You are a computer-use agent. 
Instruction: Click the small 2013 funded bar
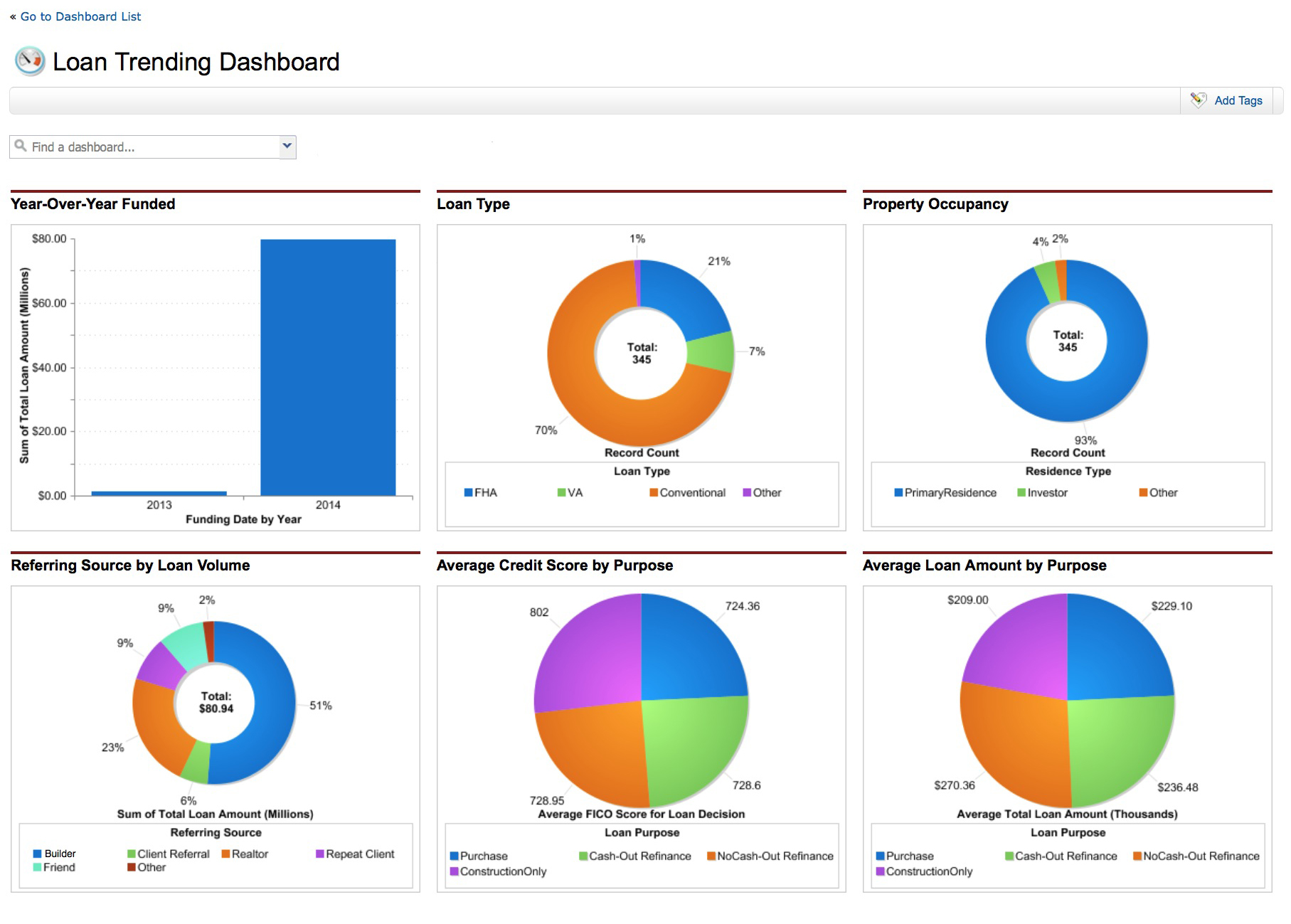point(159,493)
